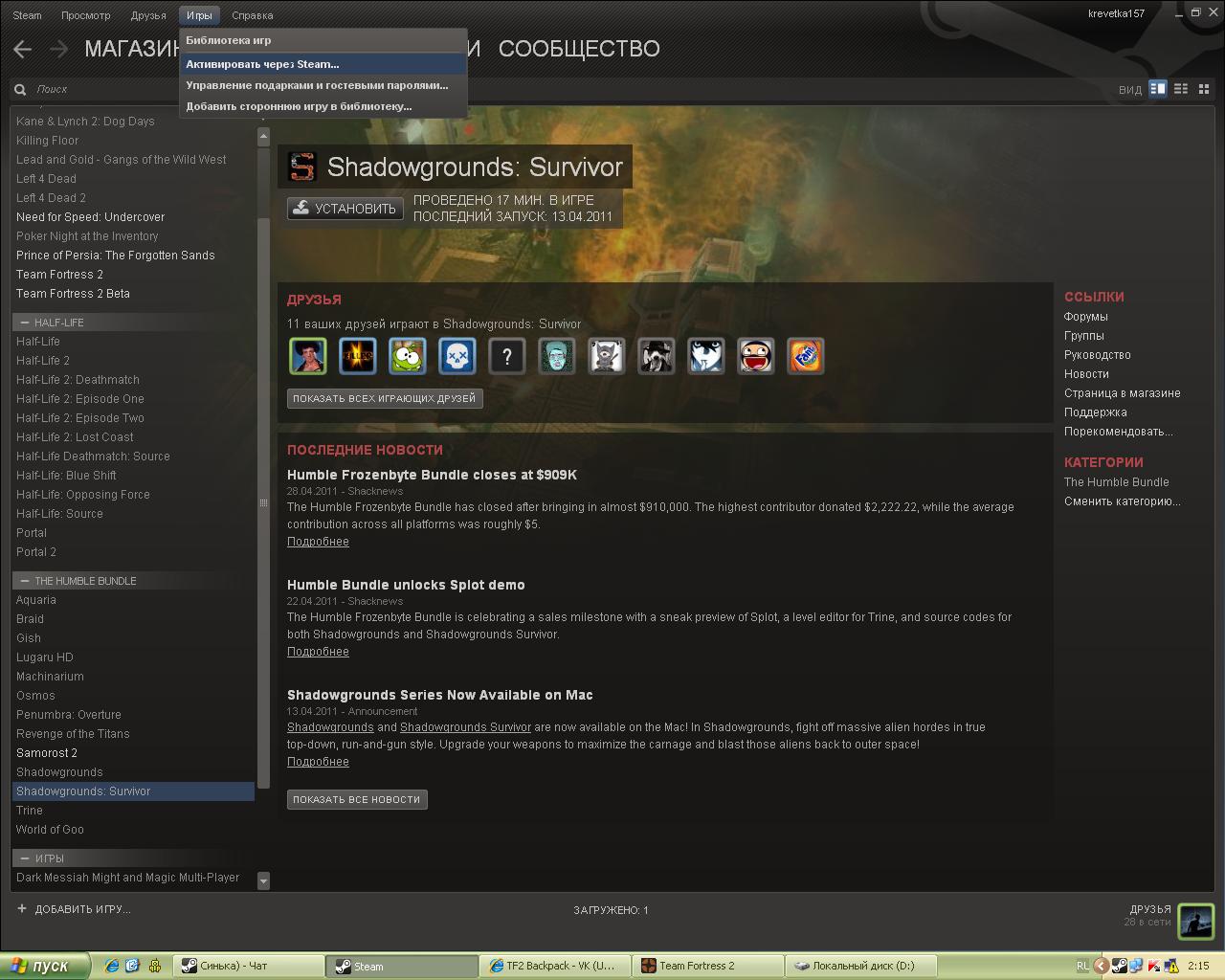This screenshot has width=1225, height=980.
Task: Choose Добавить стороннюю игру в библиотеку
Action: pos(323,106)
